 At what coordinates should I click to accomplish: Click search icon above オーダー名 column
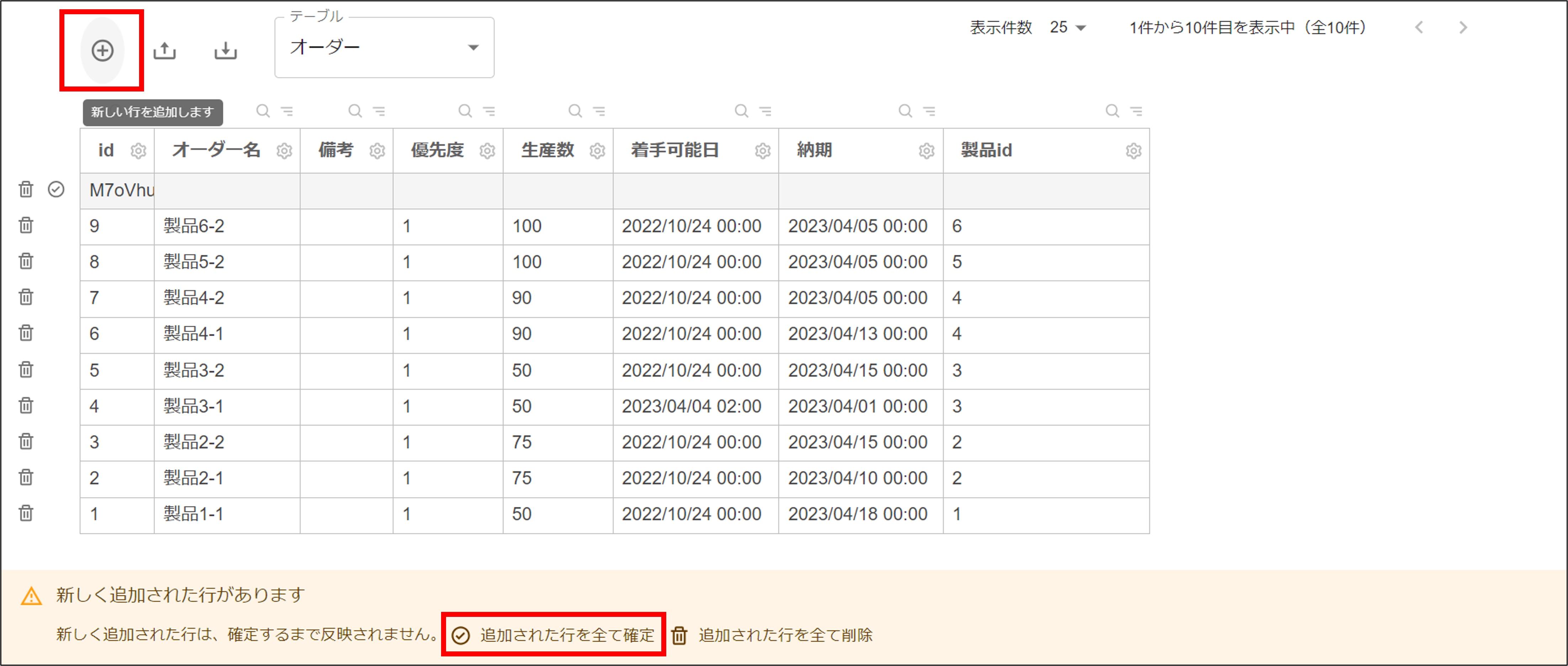click(x=263, y=111)
